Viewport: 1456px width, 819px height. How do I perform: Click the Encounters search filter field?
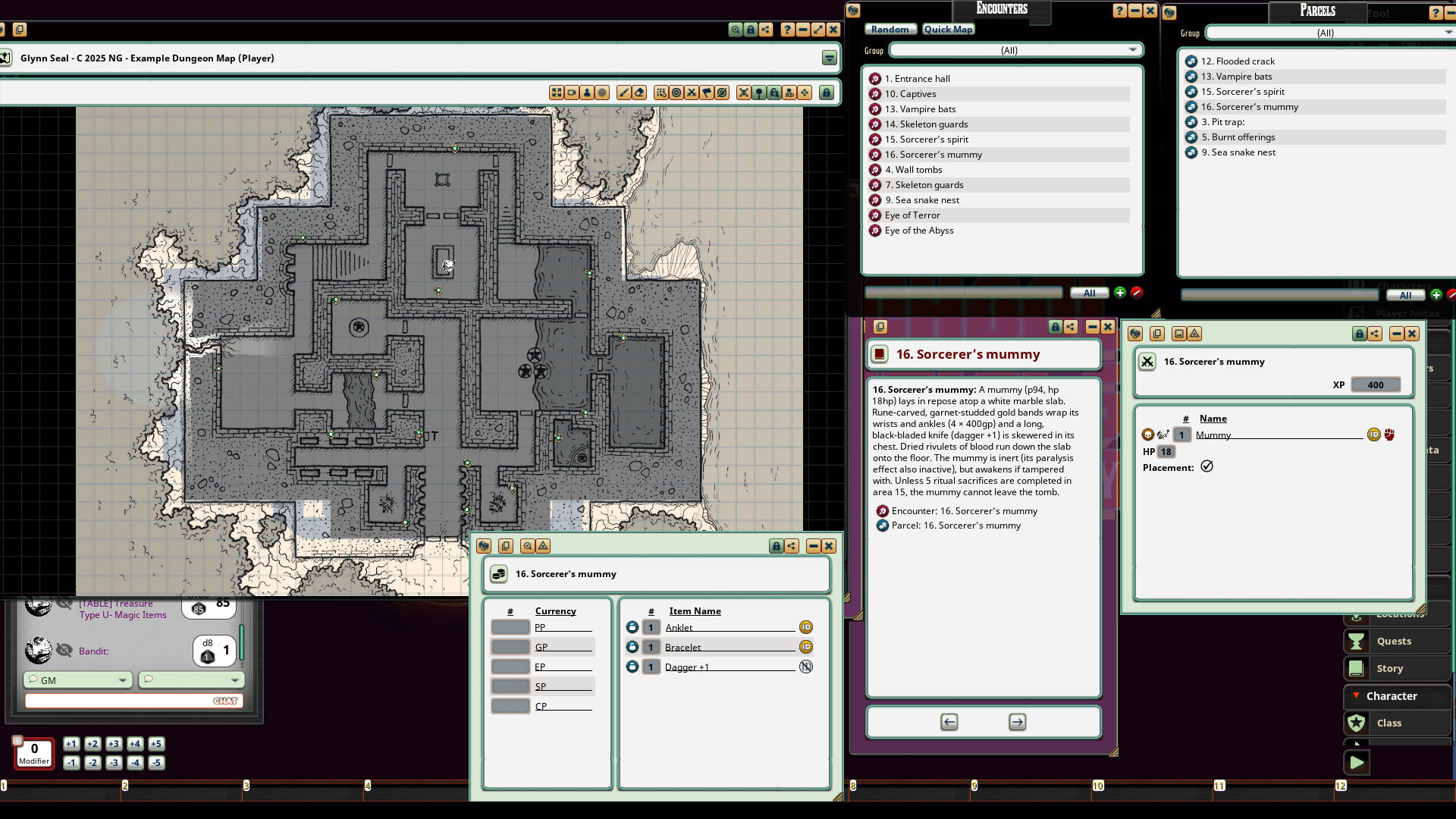pyautogui.click(x=964, y=293)
